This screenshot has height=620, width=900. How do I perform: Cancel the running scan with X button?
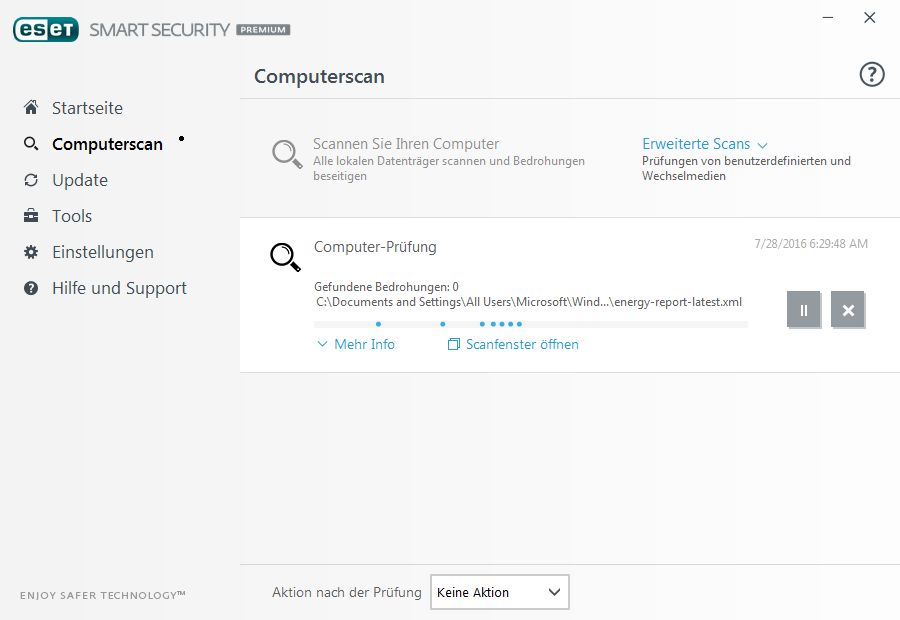coord(848,310)
